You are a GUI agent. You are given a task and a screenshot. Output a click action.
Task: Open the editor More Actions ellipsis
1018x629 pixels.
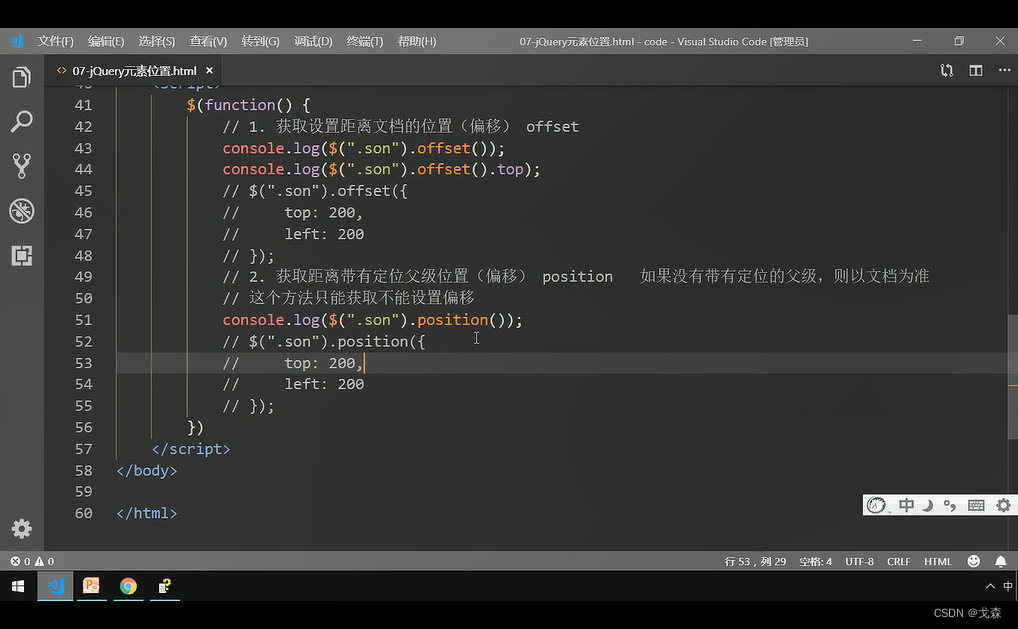1004,70
